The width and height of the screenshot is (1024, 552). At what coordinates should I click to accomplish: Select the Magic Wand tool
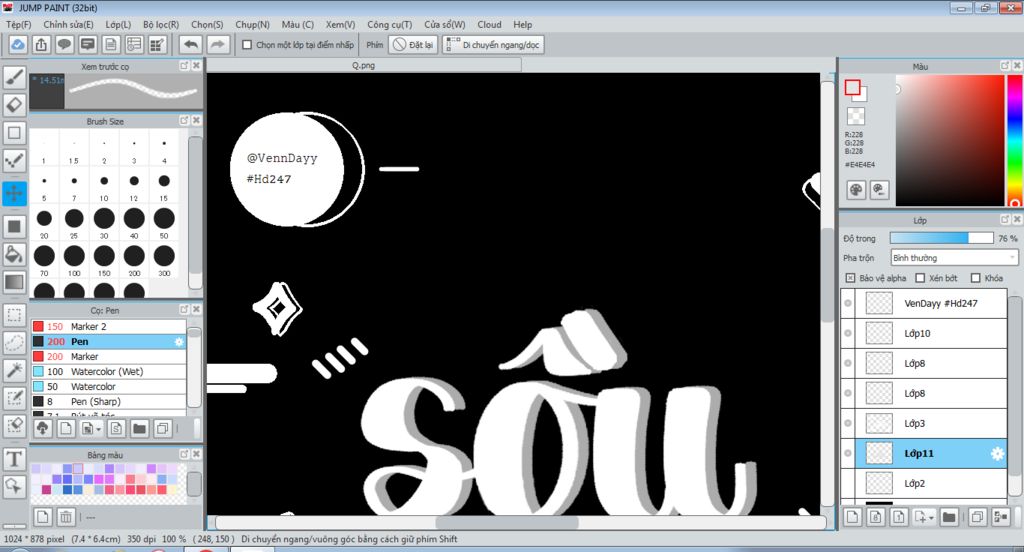click(x=14, y=370)
